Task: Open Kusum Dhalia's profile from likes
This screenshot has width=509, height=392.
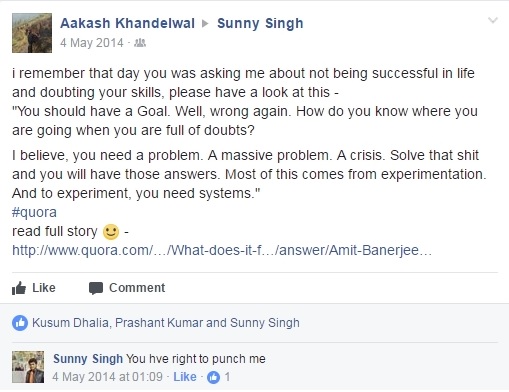Action: [70, 323]
